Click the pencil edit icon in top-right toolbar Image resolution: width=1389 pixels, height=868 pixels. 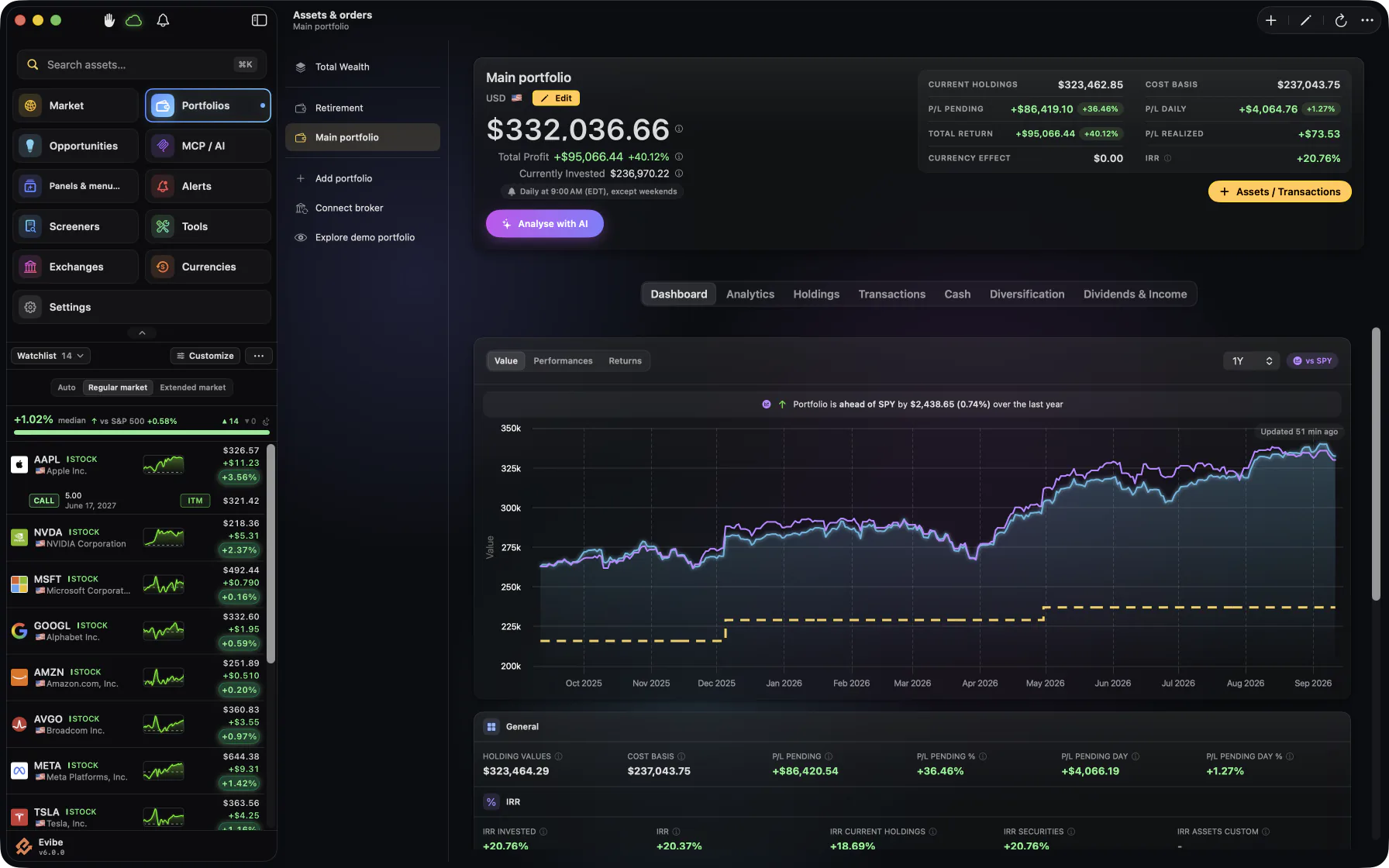[x=1306, y=21]
